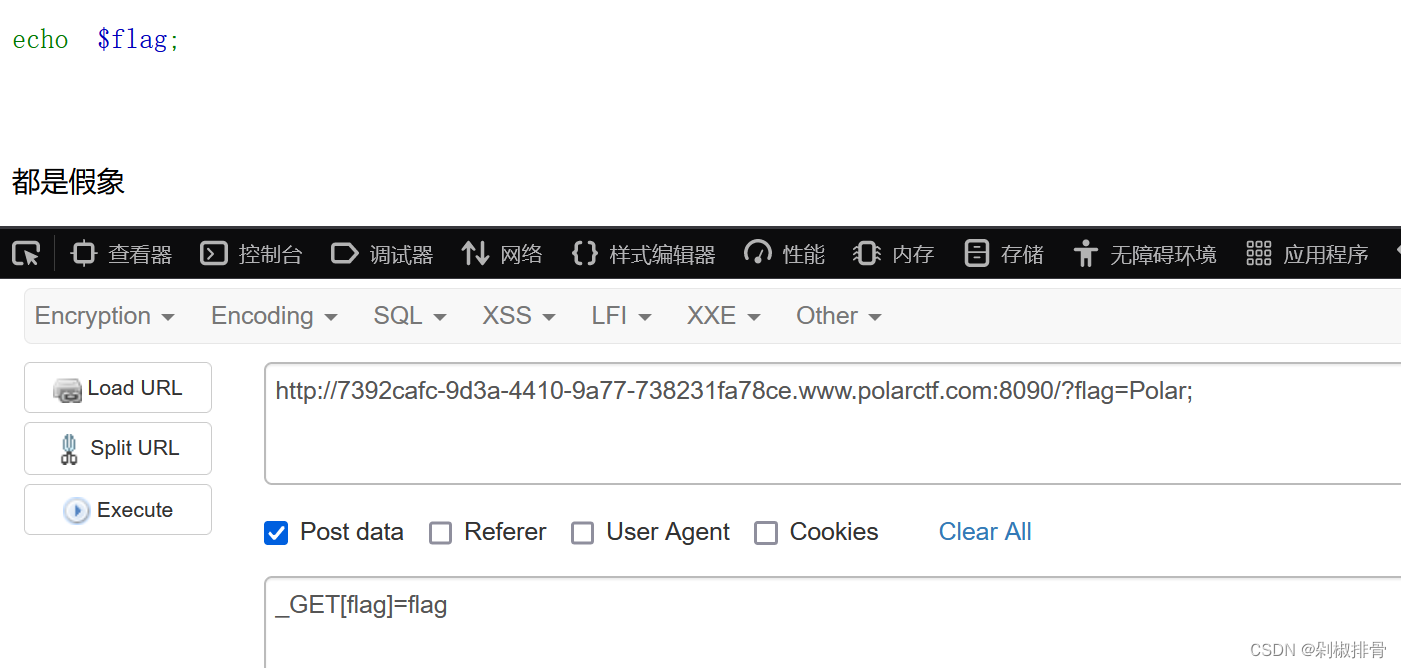Expand the SQL dropdown menu

click(410, 316)
